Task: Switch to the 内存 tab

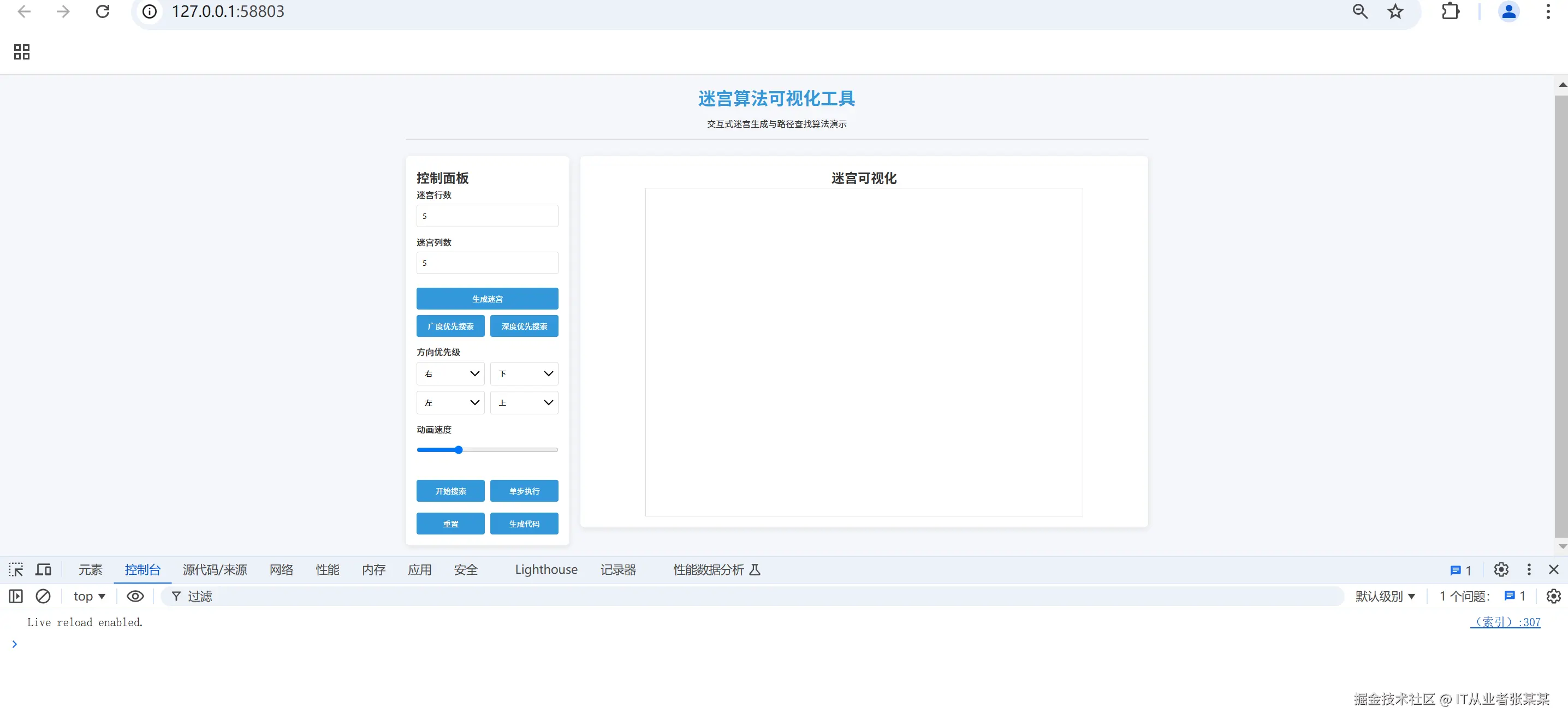Action: tap(374, 570)
